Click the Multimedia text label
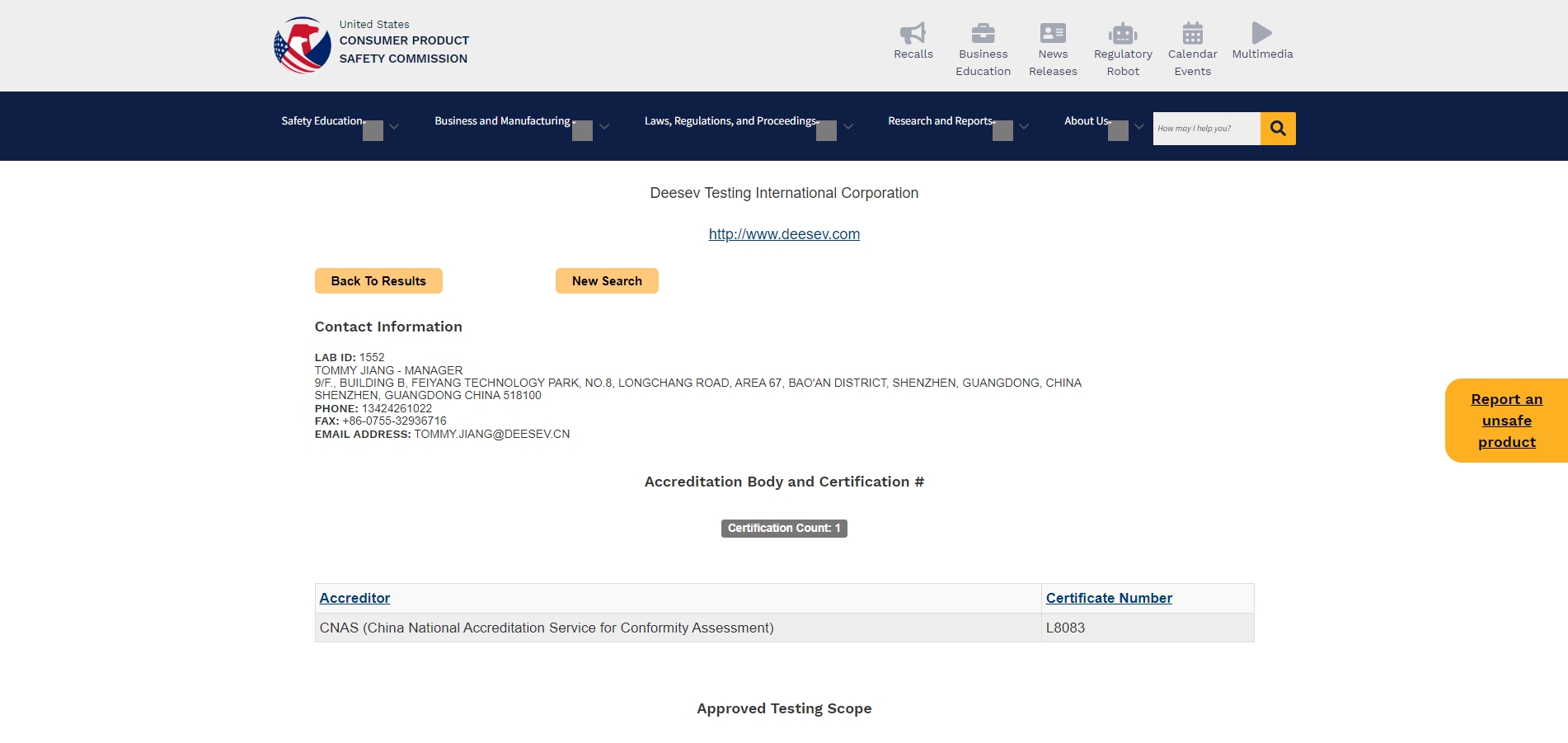The width and height of the screenshot is (1568, 743). click(1262, 54)
